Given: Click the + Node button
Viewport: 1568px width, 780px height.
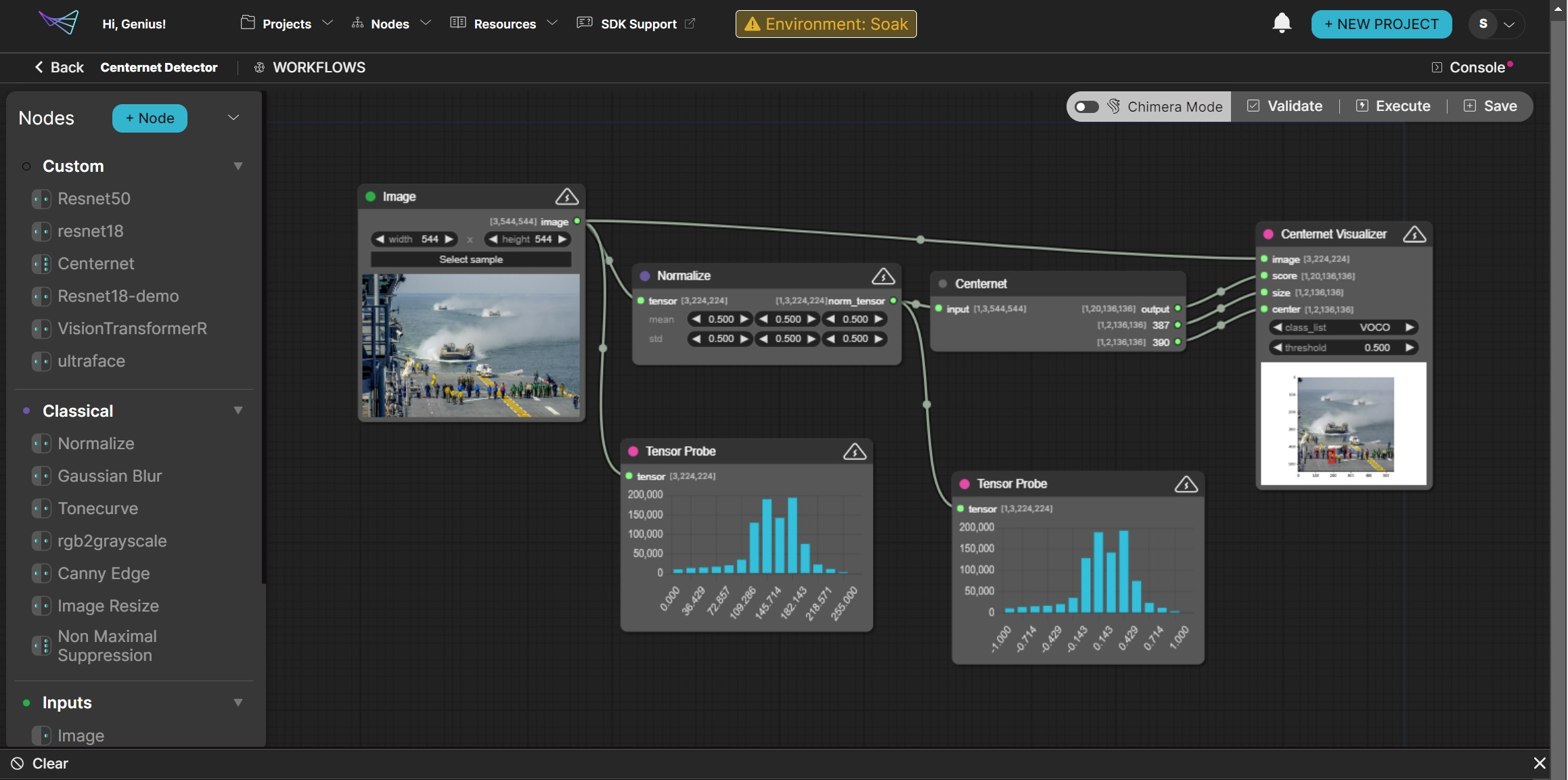Looking at the screenshot, I should (x=150, y=118).
